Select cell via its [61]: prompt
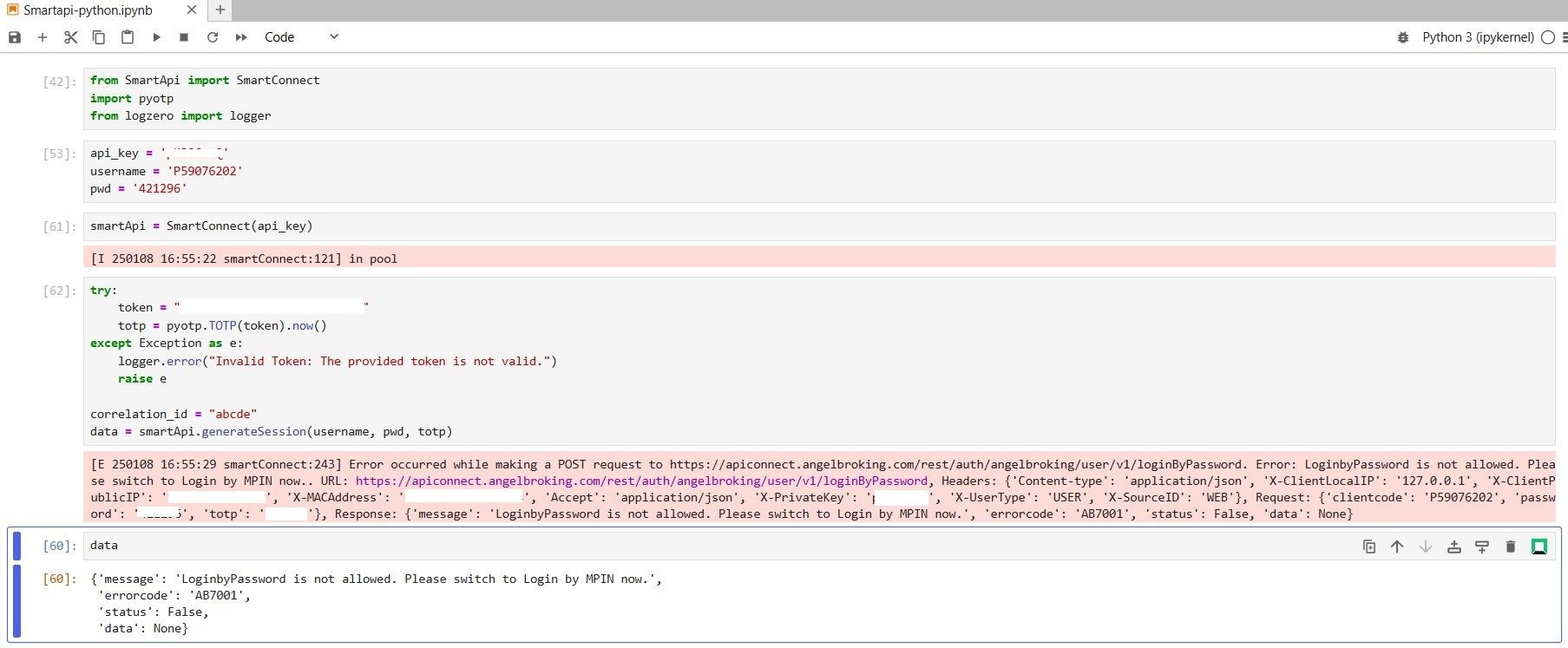Image resolution: width=1568 pixels, height=648 pixels. 60,227
